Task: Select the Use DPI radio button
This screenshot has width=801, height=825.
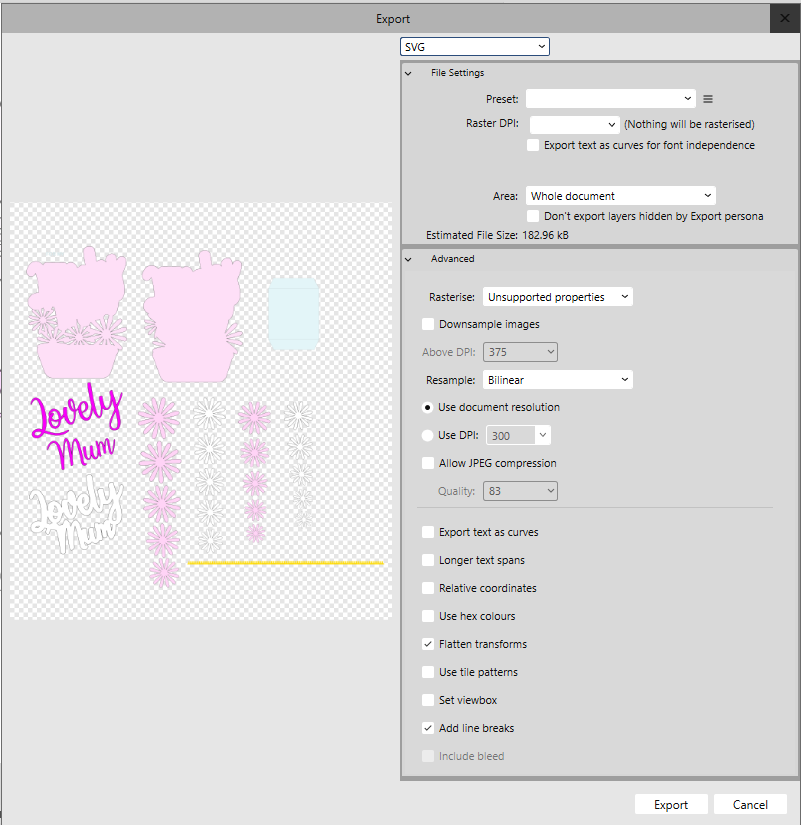Action: coord(427,435)
